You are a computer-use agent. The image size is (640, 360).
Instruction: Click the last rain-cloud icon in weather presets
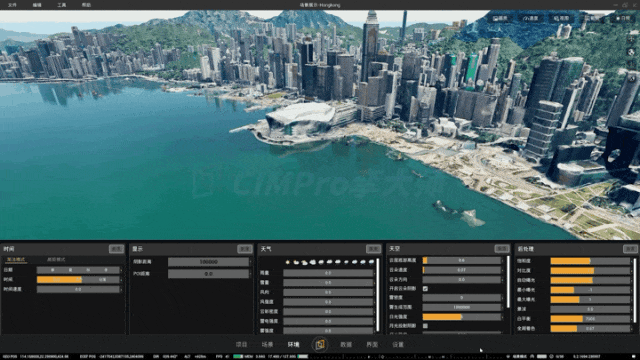pos(371,262)
